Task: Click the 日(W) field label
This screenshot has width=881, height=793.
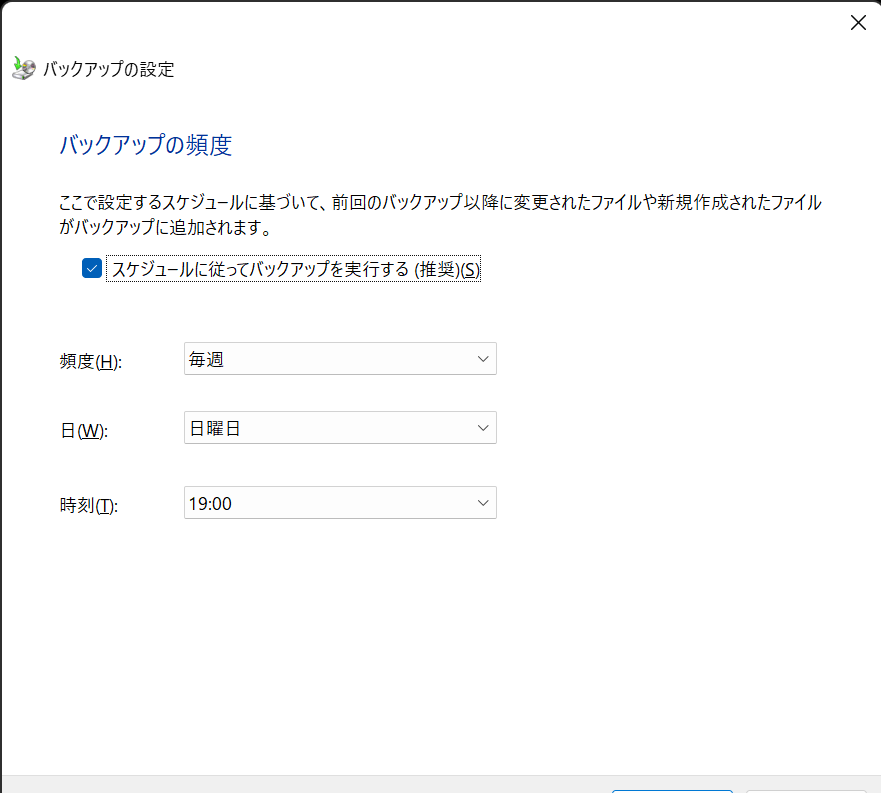Action: 83,431
